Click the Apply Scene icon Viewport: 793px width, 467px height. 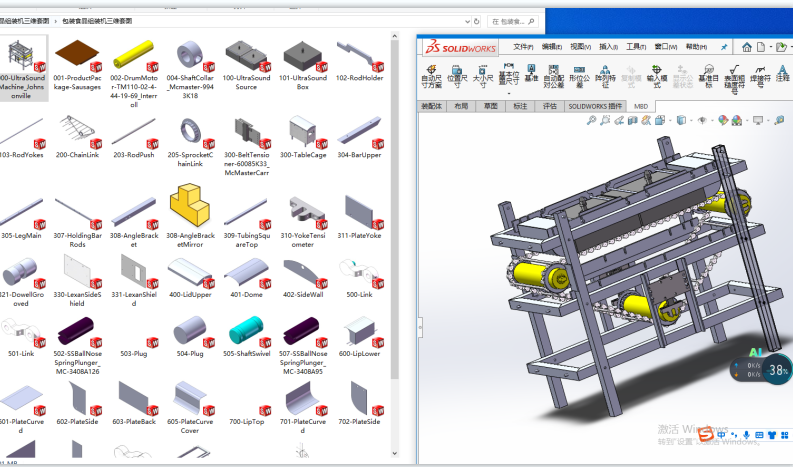pos(737,120)
